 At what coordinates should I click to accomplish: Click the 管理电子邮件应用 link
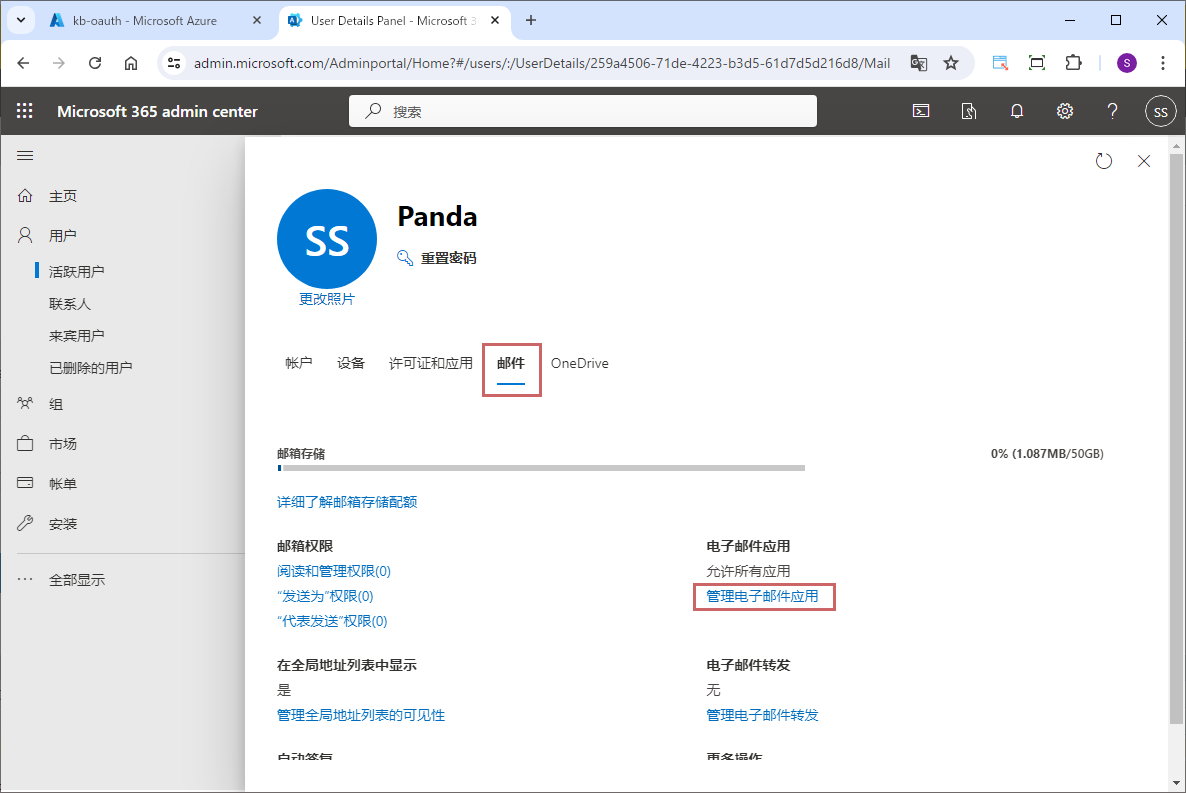pos(762,596)
